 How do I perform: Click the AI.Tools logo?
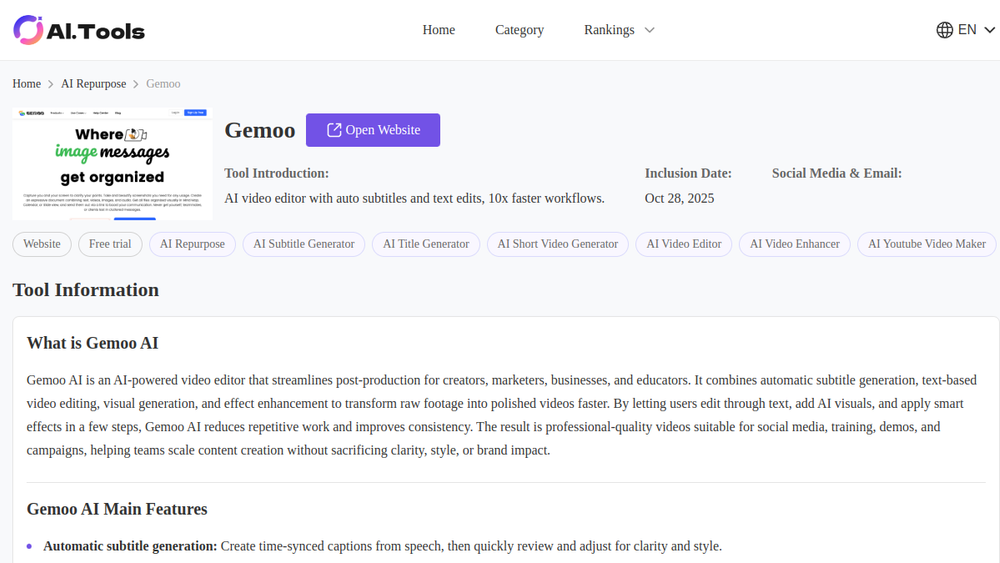(x=79, y=30)
